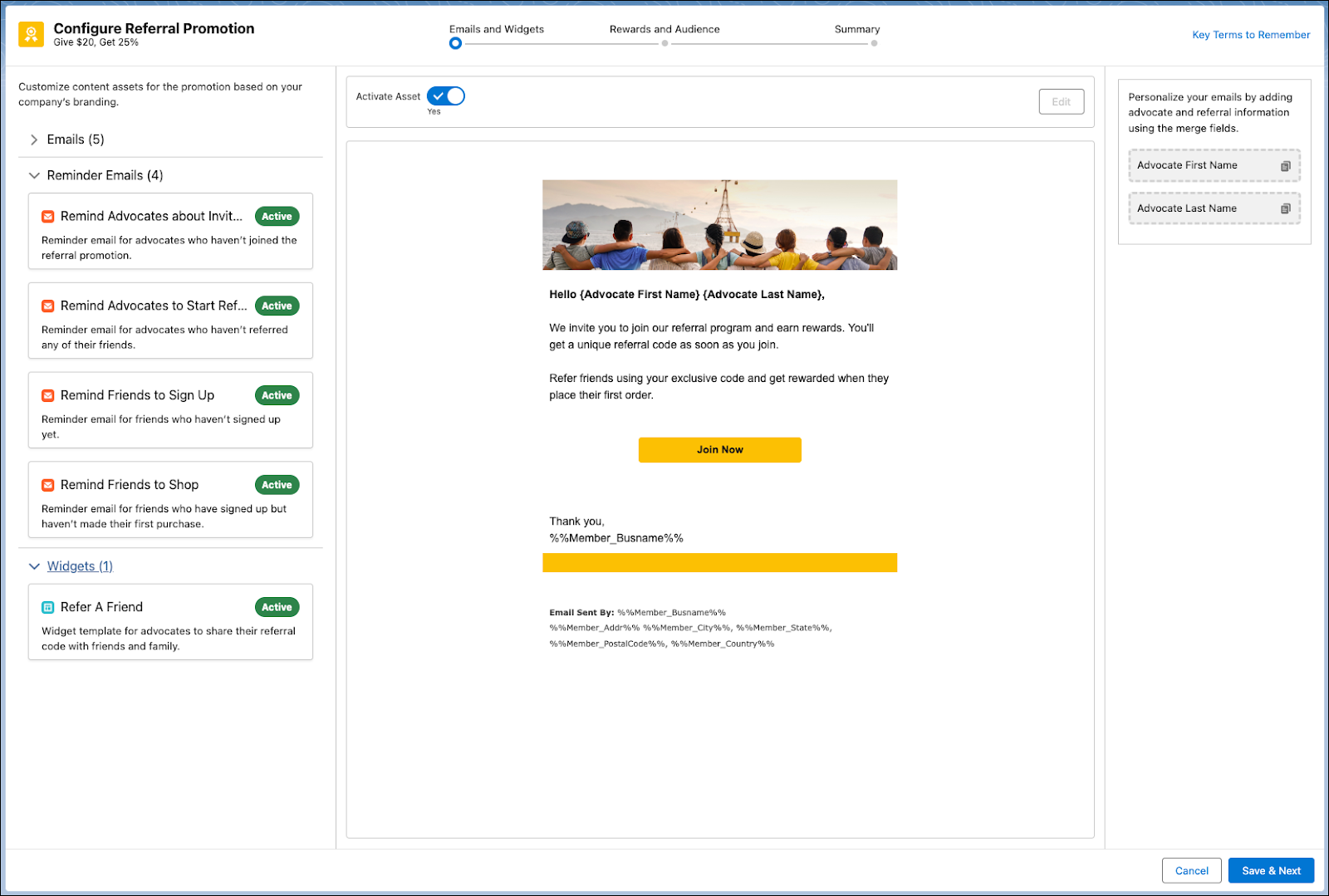Open Key Terms to Remember
Viewport: 1329px width, 896px height.
pyautogui.click(x=1250, y=34)
